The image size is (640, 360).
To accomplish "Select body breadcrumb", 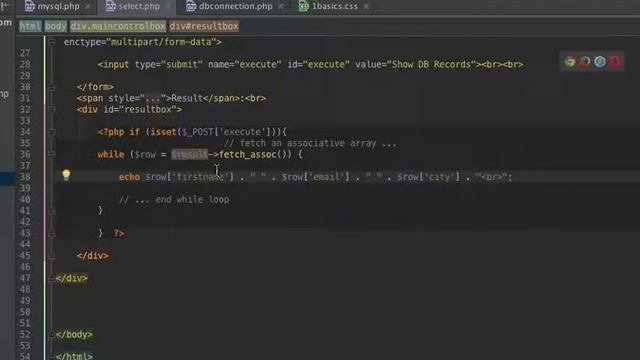I will pos(56,26).
